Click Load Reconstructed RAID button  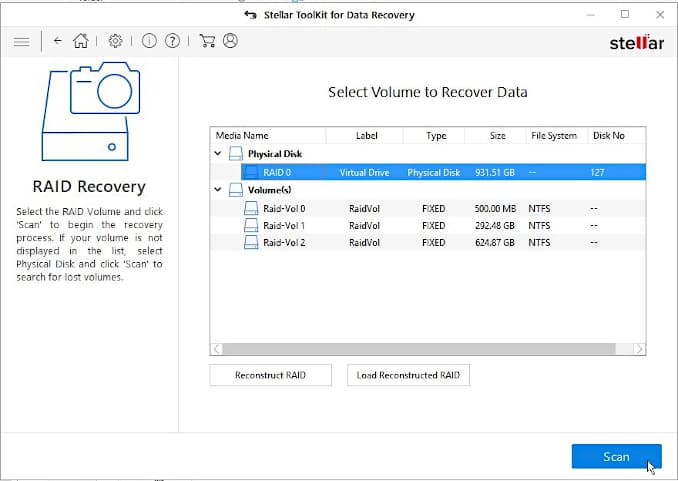(x=408, y=375)
